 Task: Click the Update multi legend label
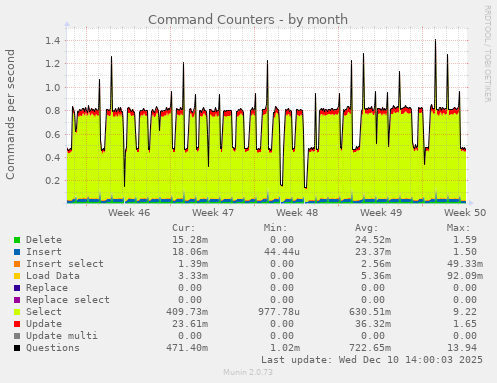click(62, 336)
